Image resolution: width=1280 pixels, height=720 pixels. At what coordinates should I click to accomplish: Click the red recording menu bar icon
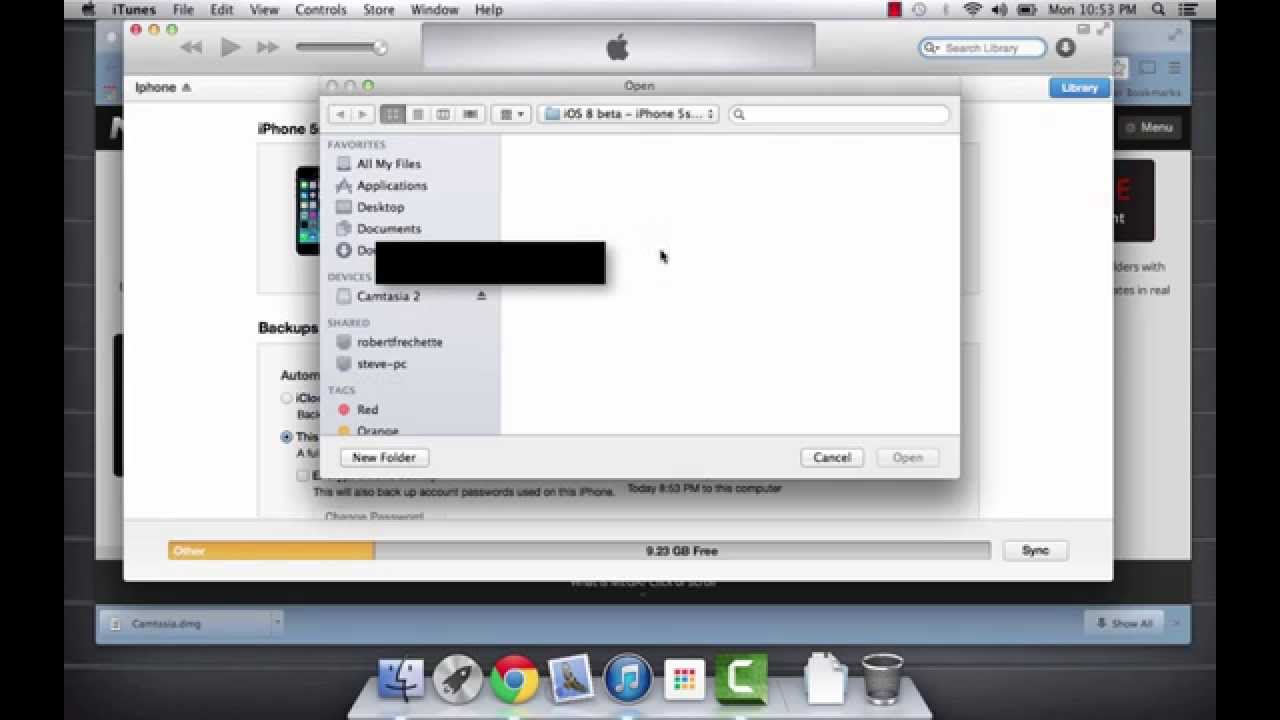(894, 10)
